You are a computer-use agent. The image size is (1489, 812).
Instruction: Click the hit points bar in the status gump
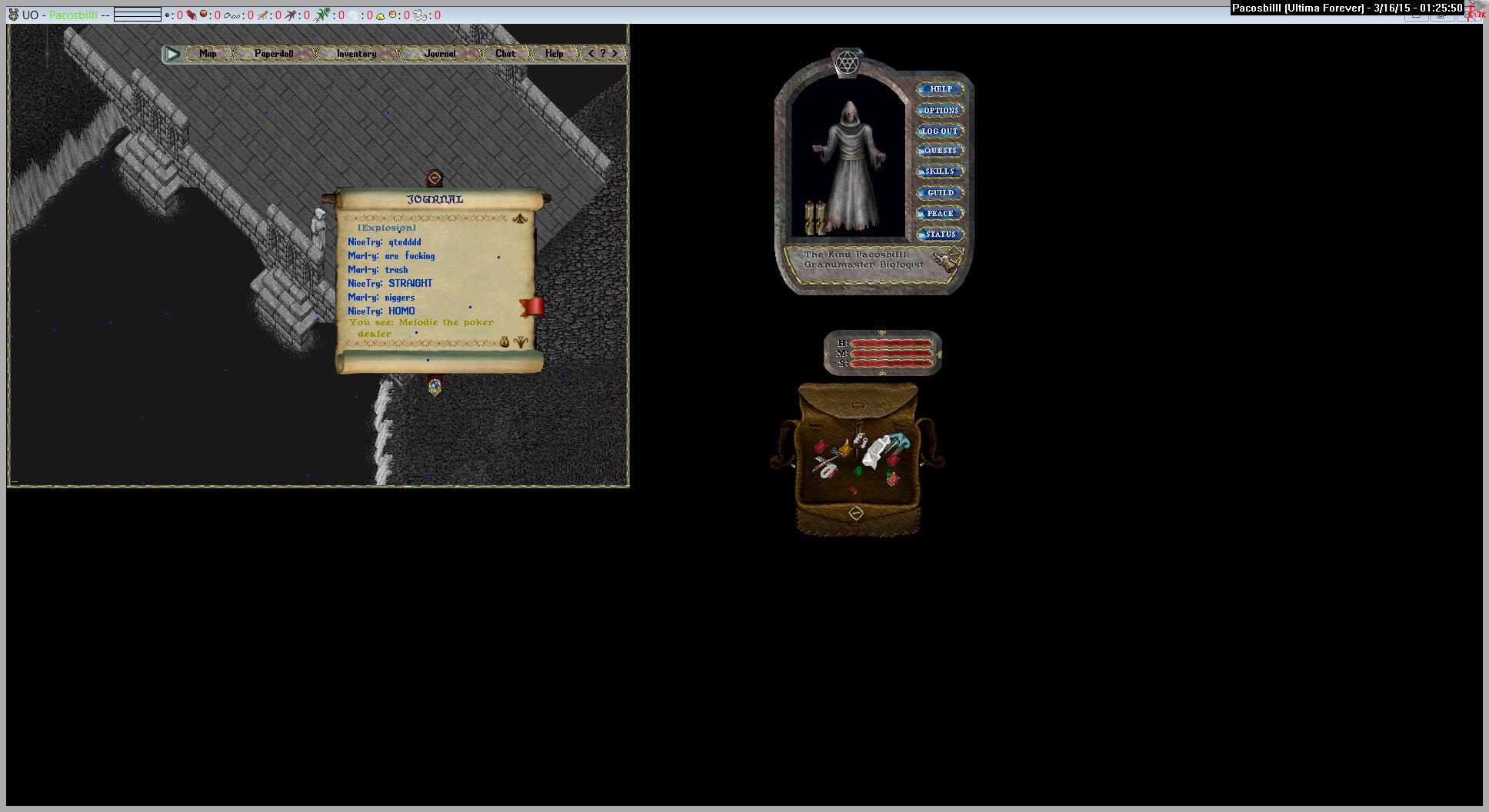(891, 344)
